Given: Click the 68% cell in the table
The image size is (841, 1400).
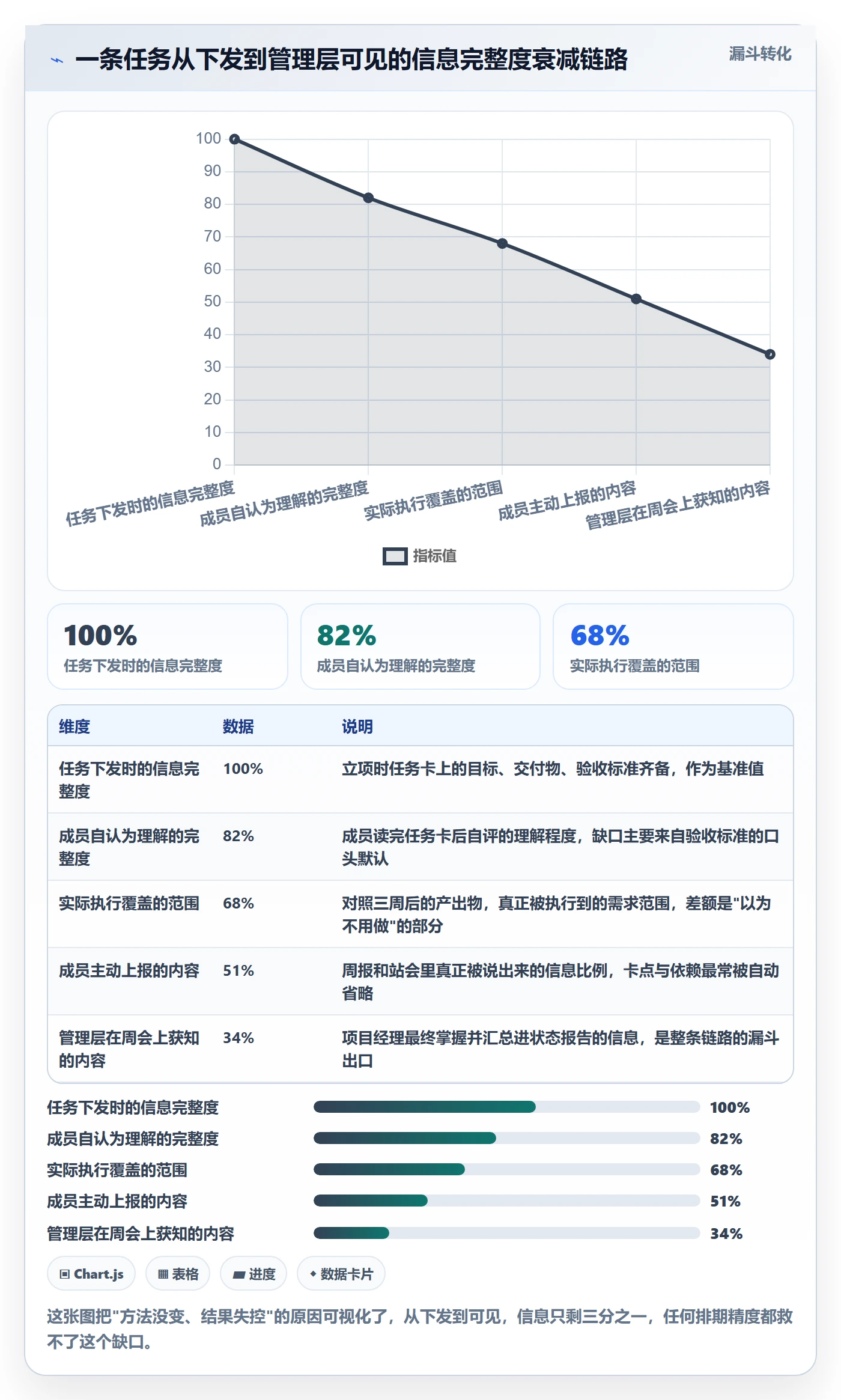Looking at the screenshot, I should (x=238, y=903).
